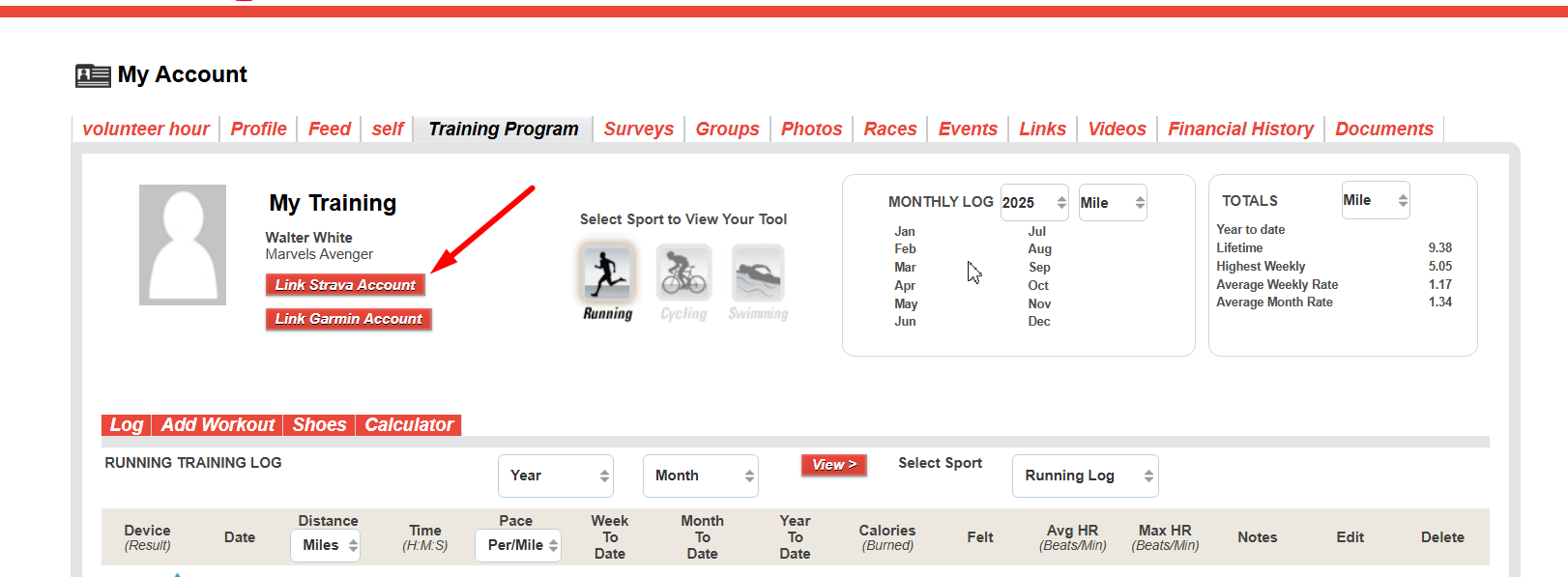
Task: Change Distance units Miles dropdown
Action: 325,545
